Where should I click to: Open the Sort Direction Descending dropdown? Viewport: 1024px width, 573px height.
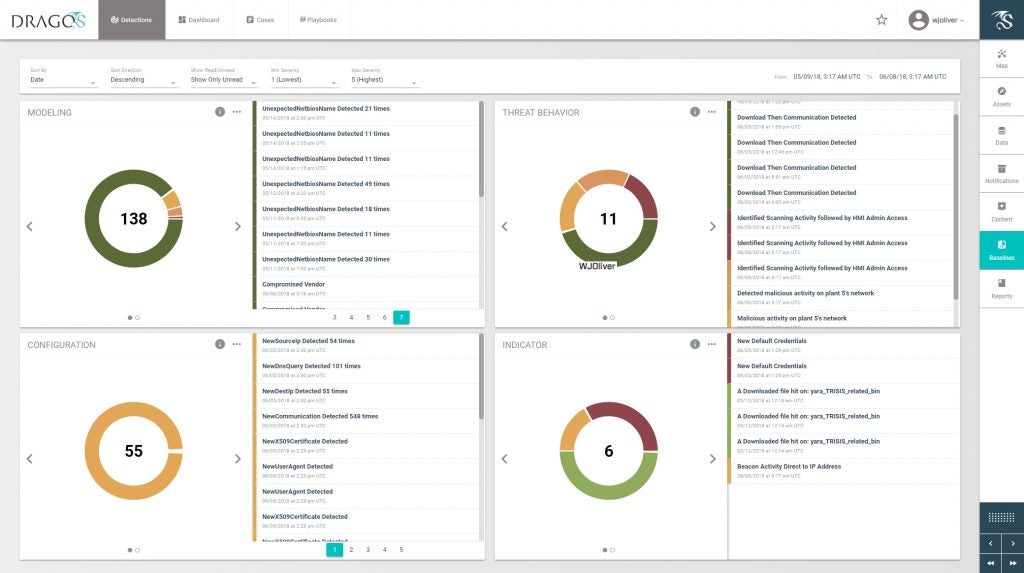click(x=143, y=80)
